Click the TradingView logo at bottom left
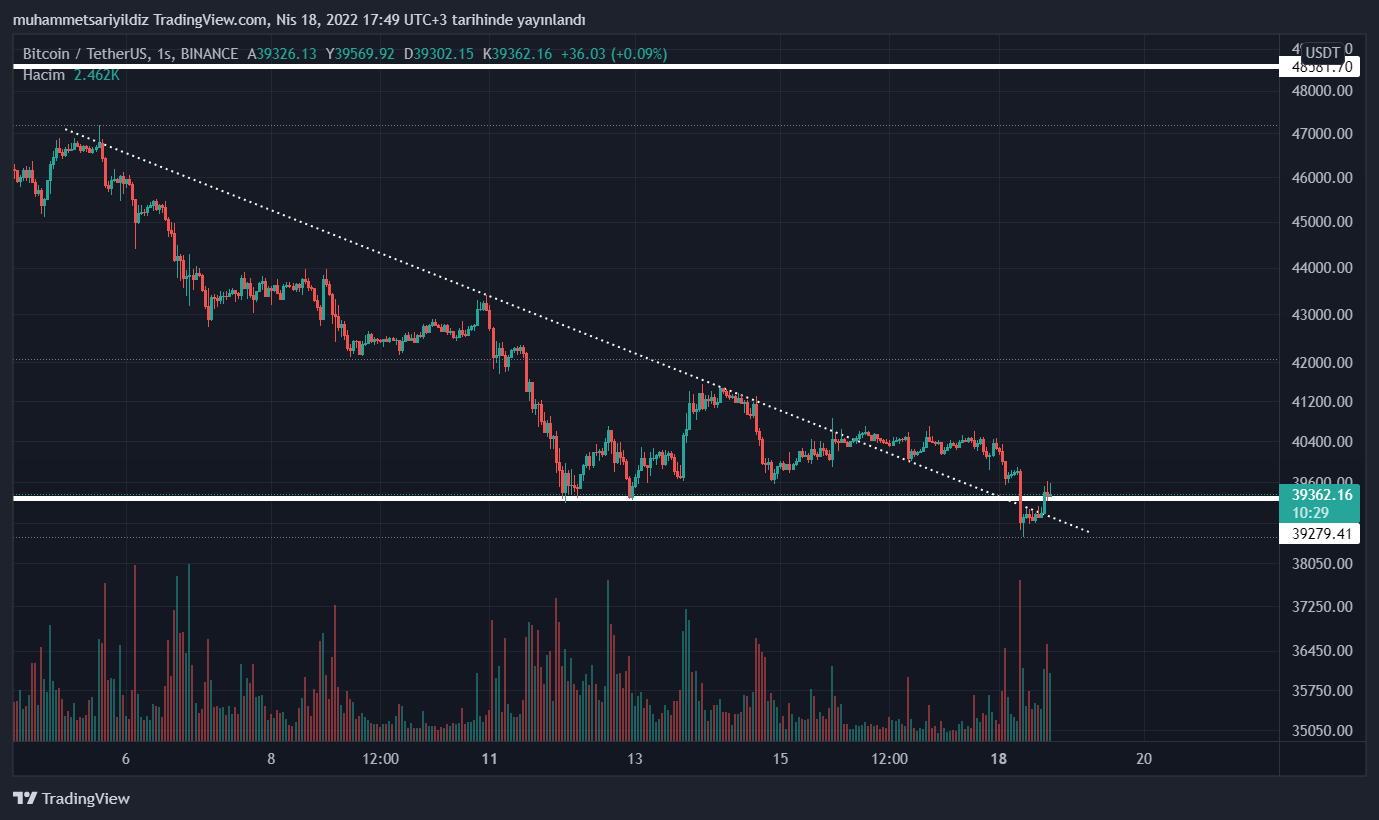The width and height of the screenshot is (1379, 820). pos(71,798)
